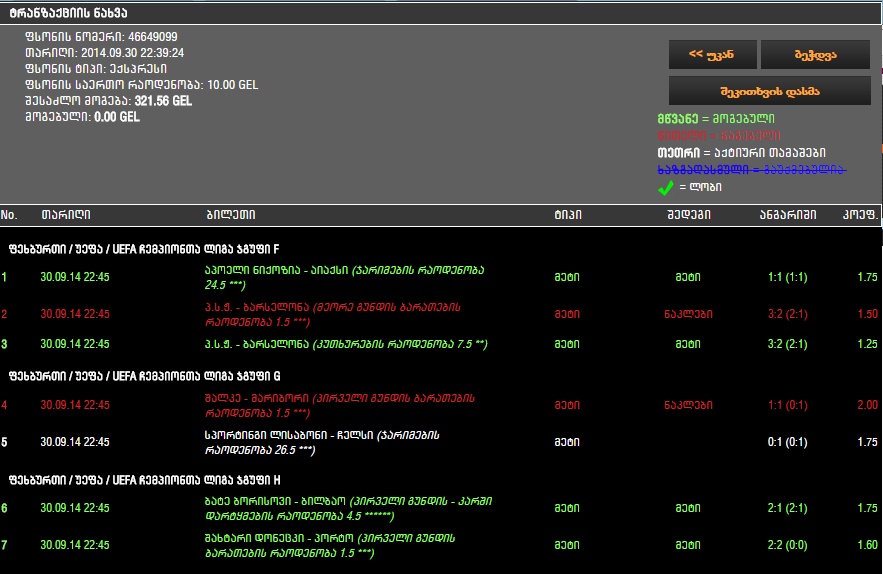Select the UEFA Champions League group F heading
Screen dimensions: 883x574
(x=144, y=248)
